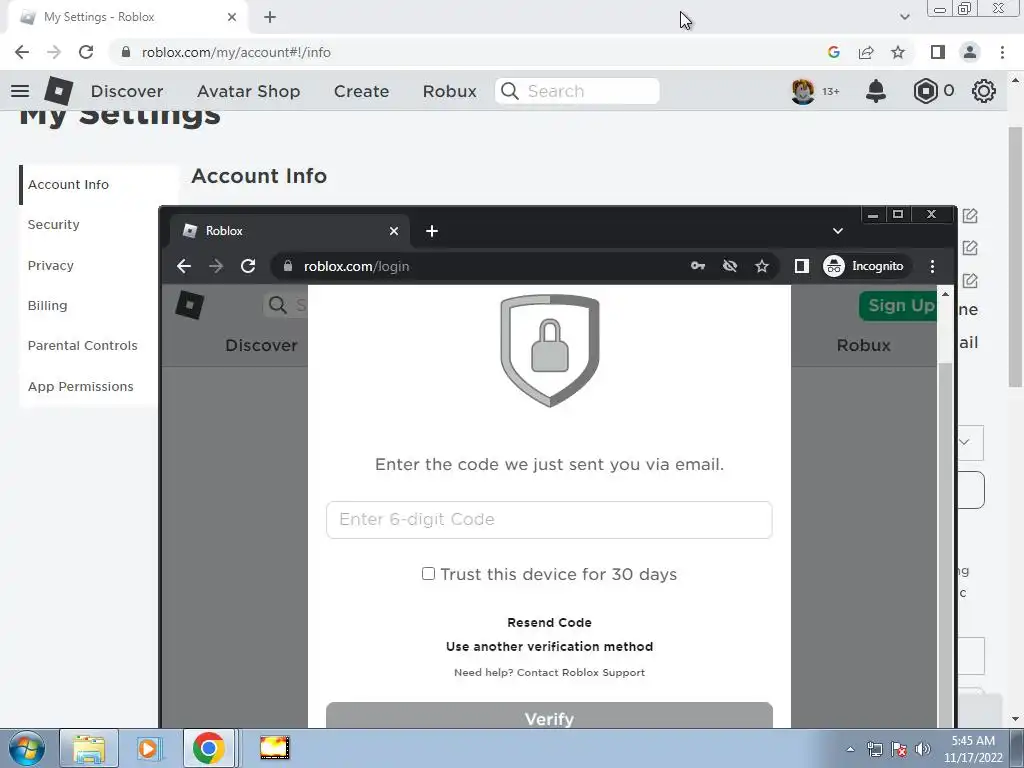1024x768 pixels.
Task: Click the Roblox logo in the settings window
Action: coord(59,91)
